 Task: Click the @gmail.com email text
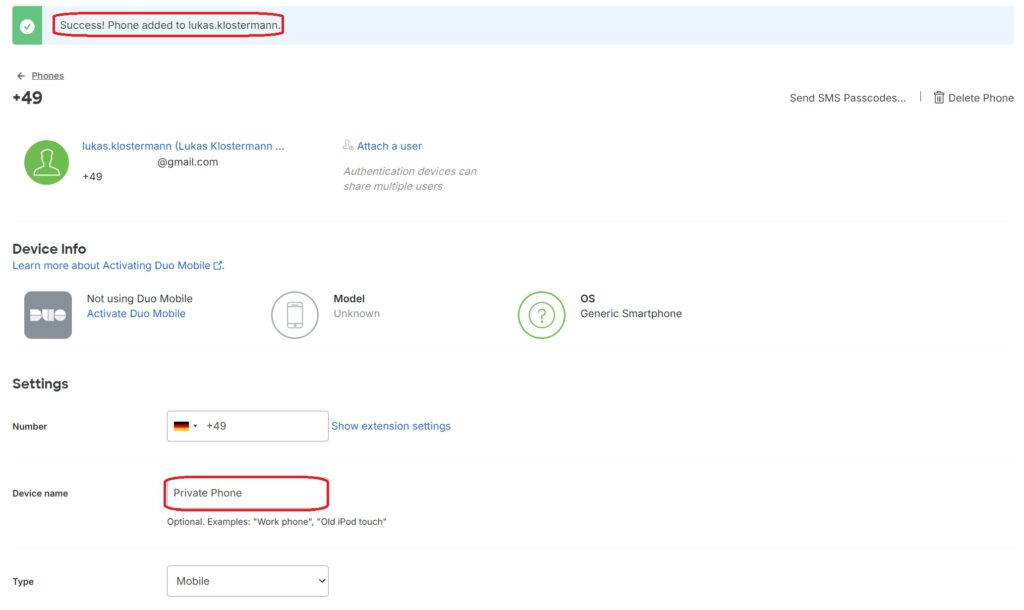(x=187, y=162)
